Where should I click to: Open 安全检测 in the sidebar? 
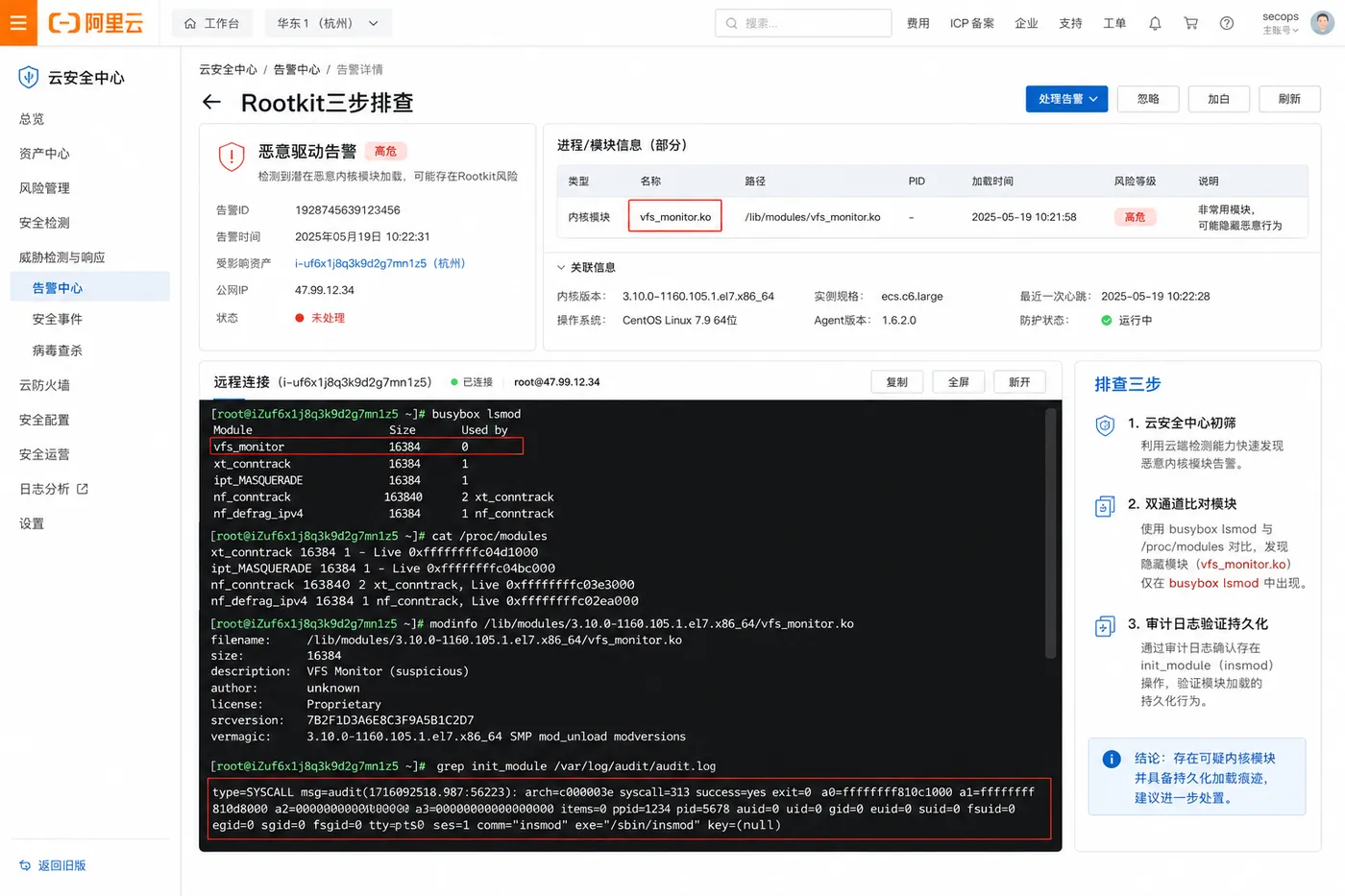[x=44, y=223]
